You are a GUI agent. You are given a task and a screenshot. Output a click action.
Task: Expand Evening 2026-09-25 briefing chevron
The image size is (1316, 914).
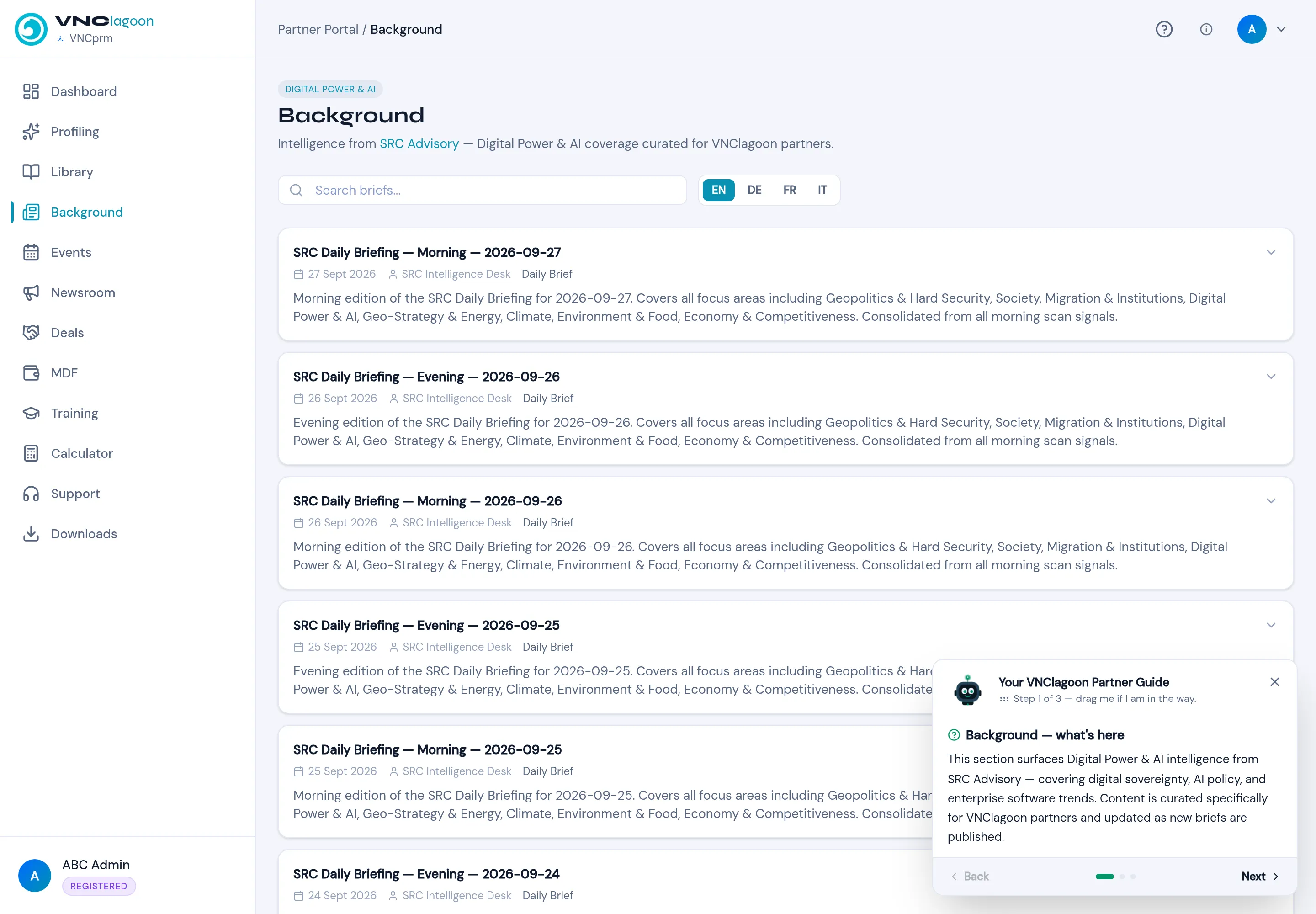[1271, 625]
